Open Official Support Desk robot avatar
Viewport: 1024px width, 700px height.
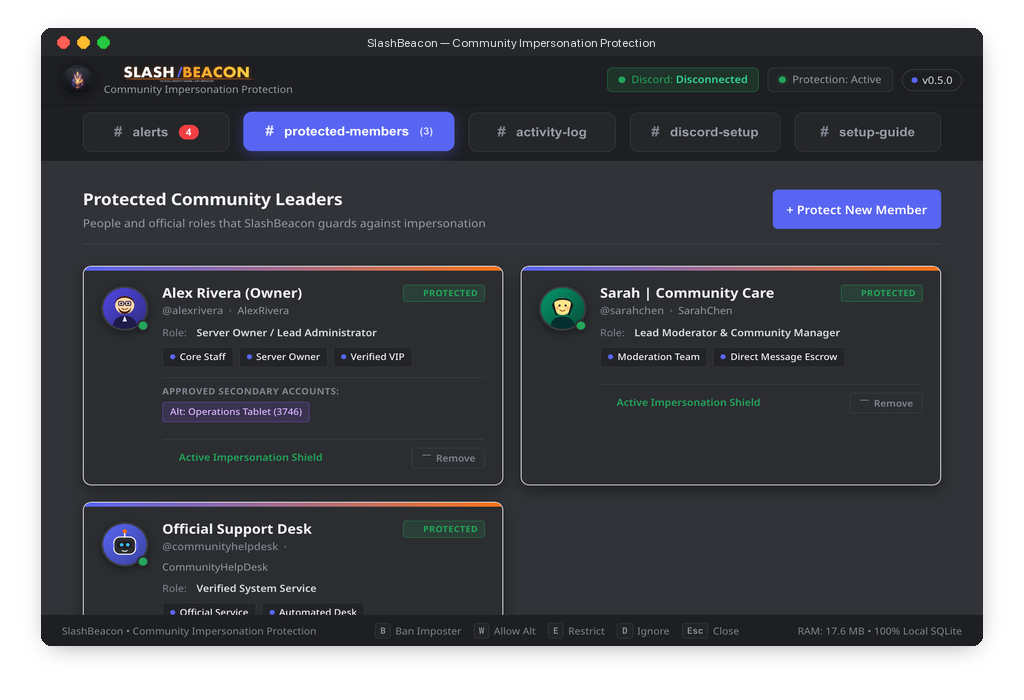pos(125,545)
